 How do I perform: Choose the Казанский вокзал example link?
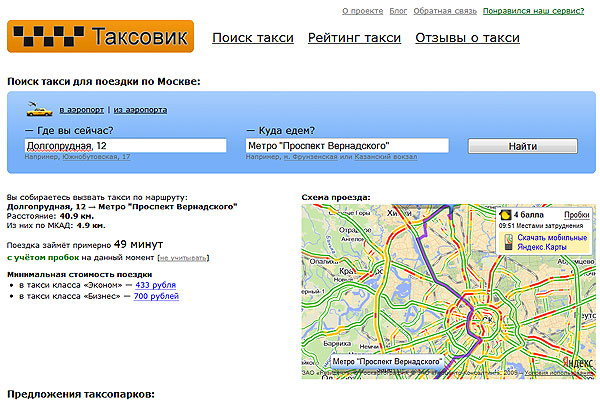(386, 157)
